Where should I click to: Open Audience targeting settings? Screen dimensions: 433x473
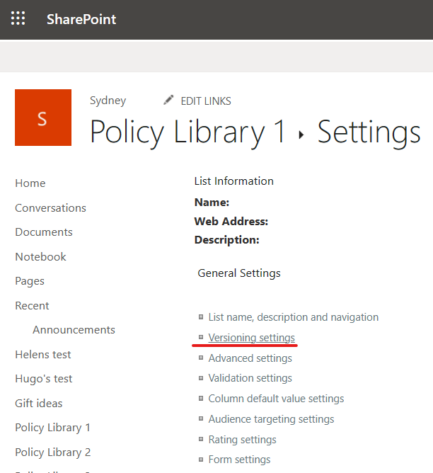point(271,419)
